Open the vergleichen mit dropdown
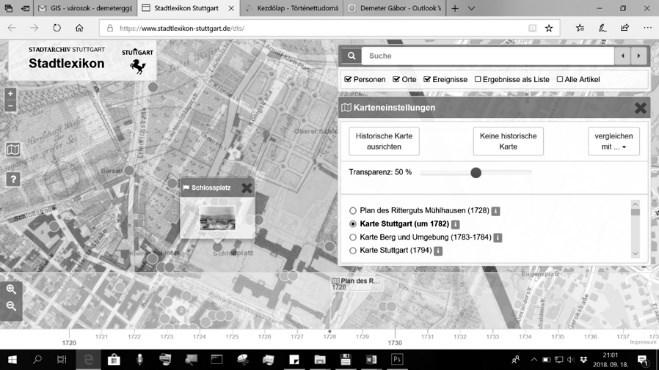The image size is (659, 370). pos(614,141)
